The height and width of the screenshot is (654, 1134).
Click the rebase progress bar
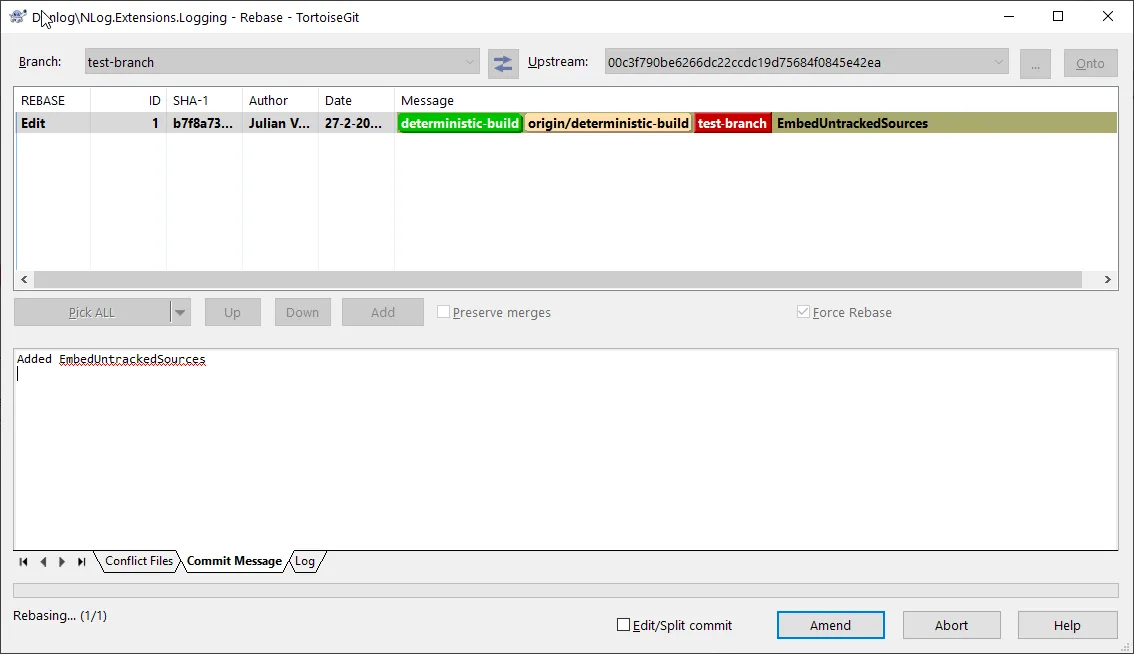tap(566, 590)
